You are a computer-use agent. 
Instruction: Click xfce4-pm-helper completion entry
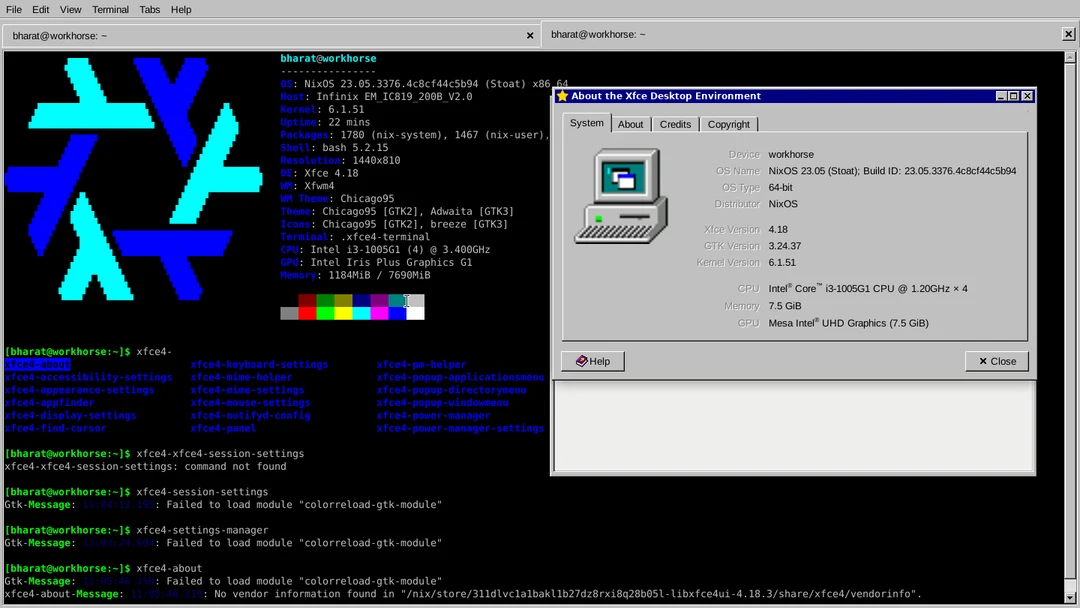click(421, 364)
